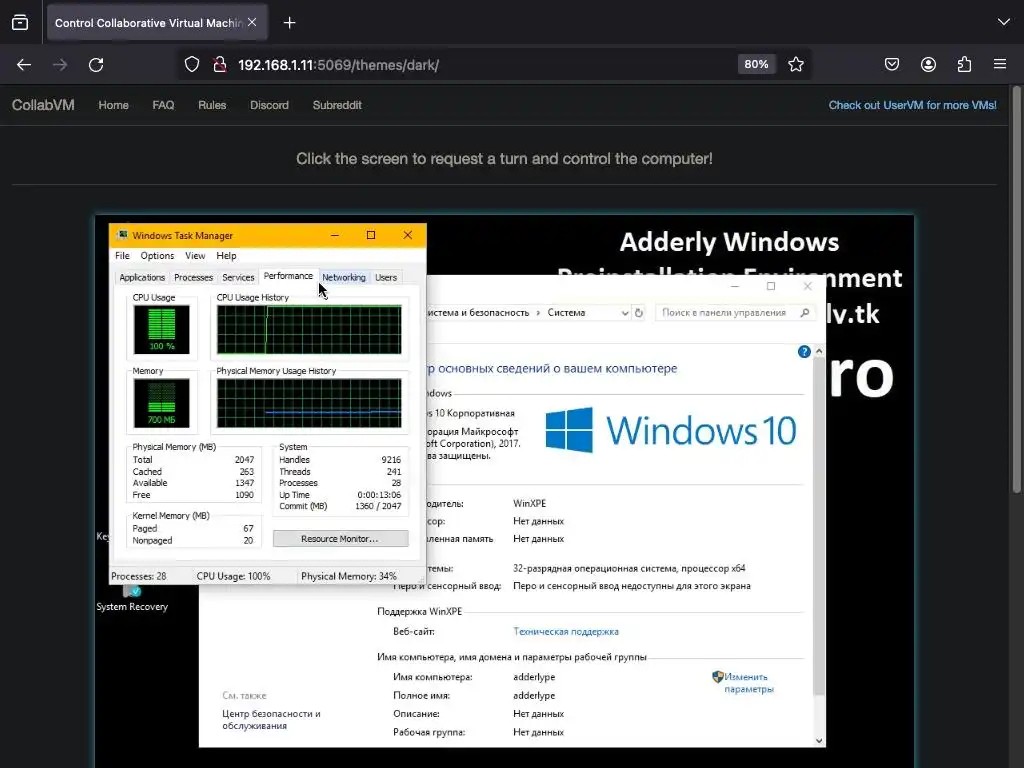This screenshot has width=1024, height=768.
Task: Close the Windows Task Manager window
Action: [x=408, y=235]
